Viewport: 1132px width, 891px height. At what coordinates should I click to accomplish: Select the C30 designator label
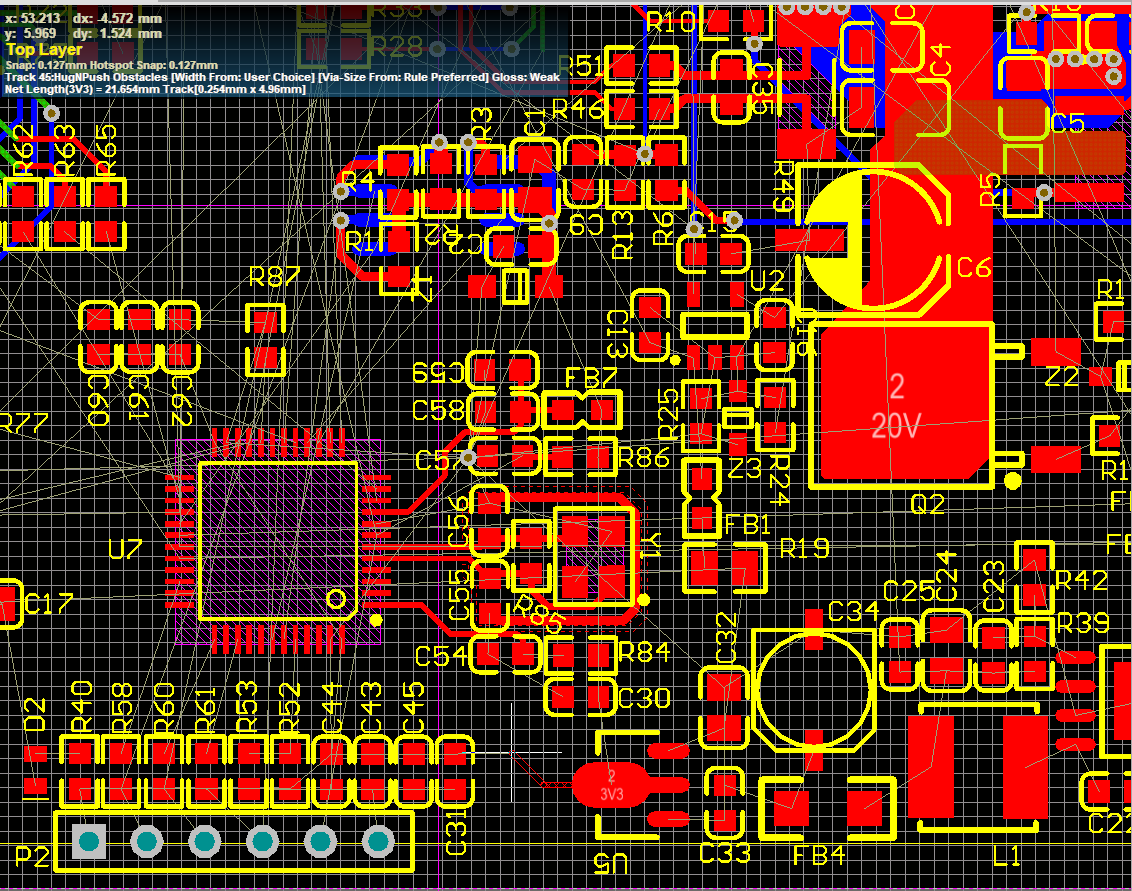645,698
